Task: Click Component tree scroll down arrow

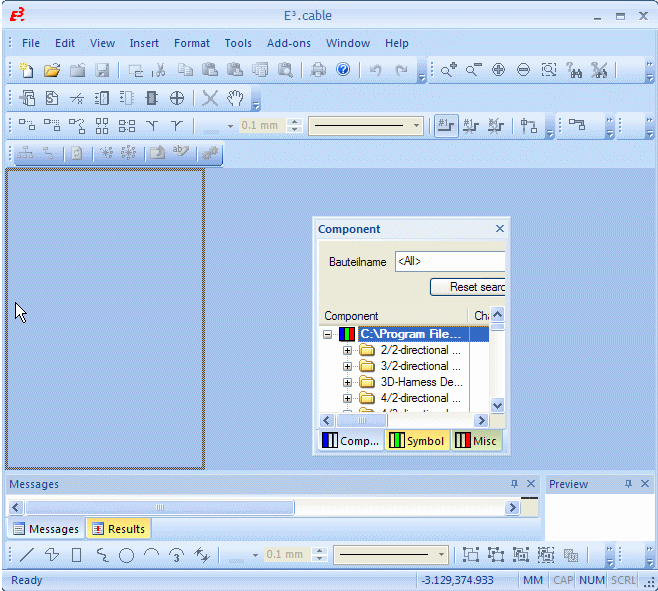Action: coord(497,405)
